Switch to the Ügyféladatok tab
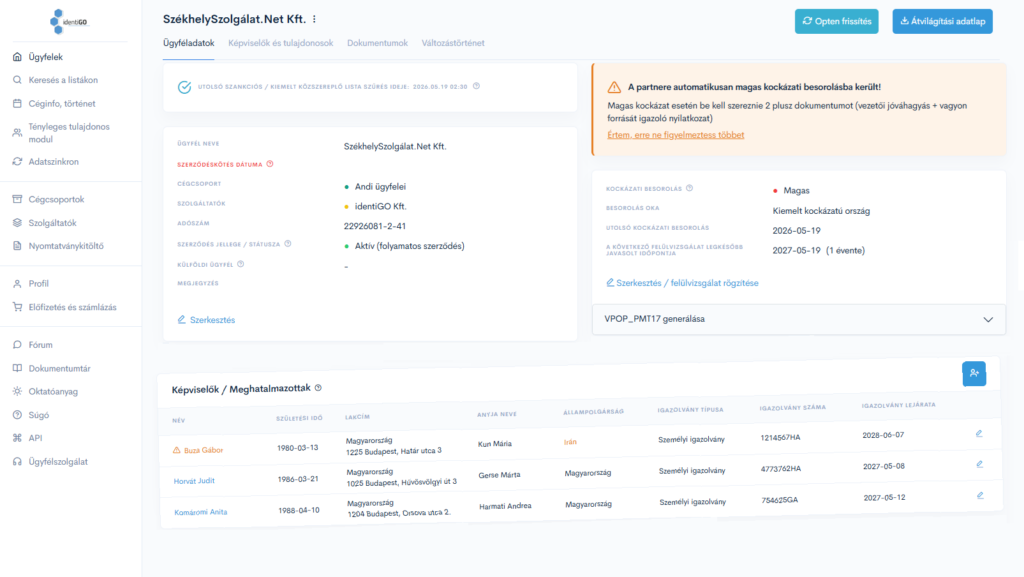Image resolution: width=1024 pixels, height=577 pixels. click(x=188, y=43)
